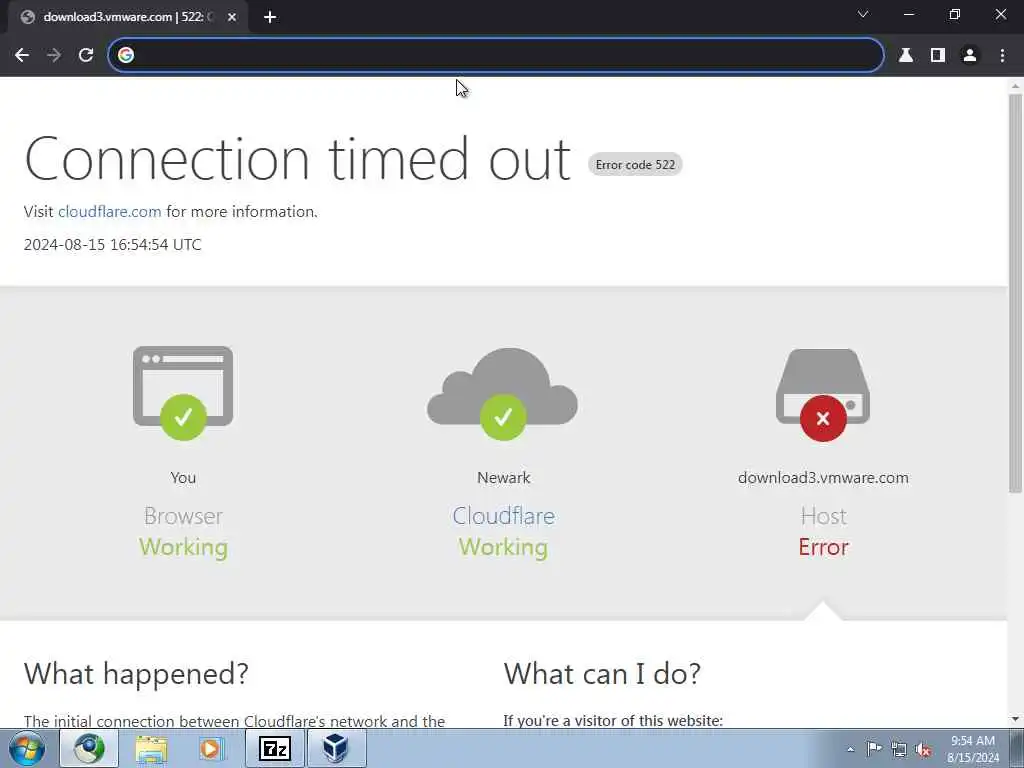The height and width of the screenshot is (768, 1024).
Task: Click the Error status under Host
Action: click(x=824, y=547)
